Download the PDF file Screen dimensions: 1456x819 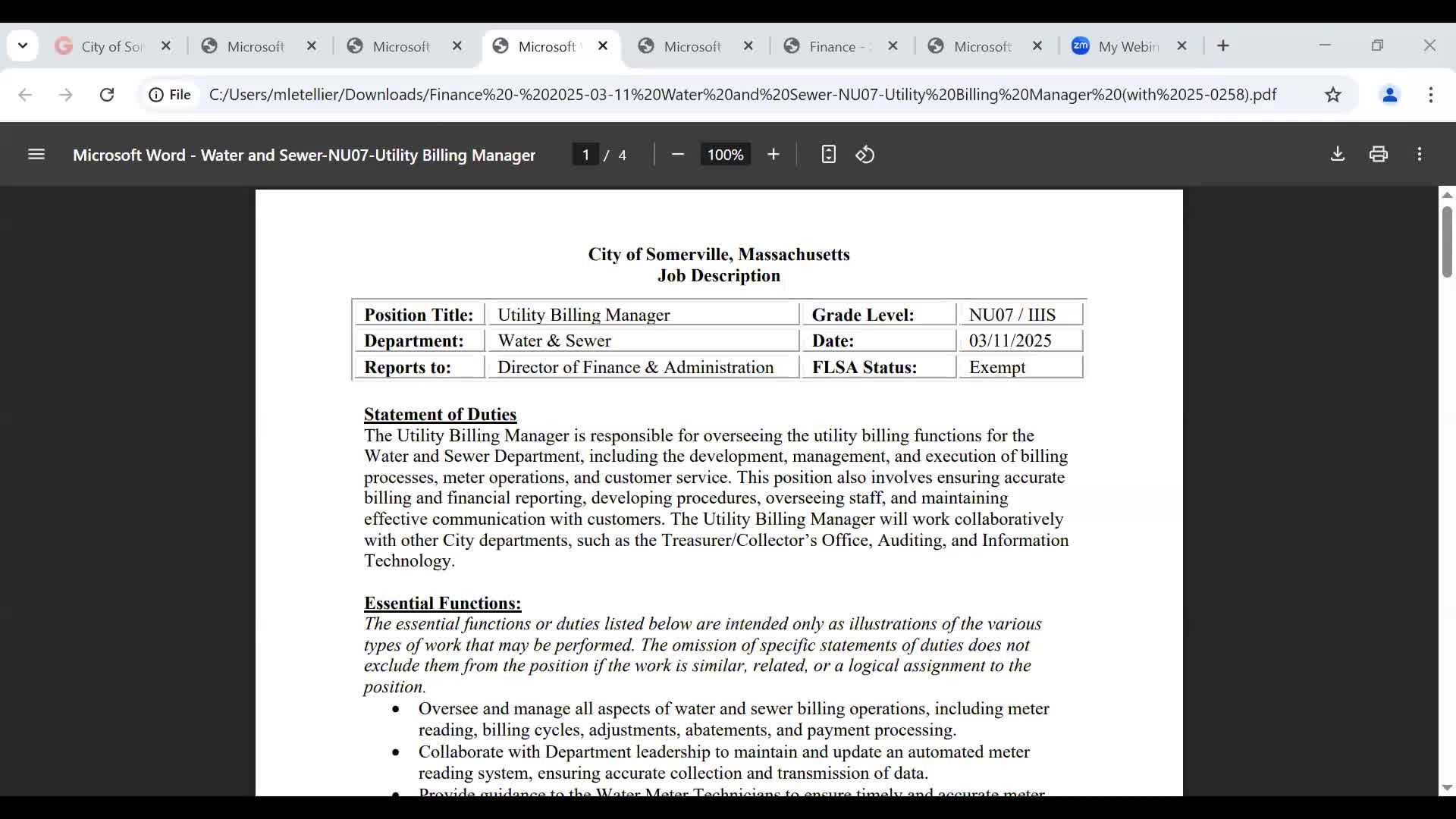click(1338, 155)
